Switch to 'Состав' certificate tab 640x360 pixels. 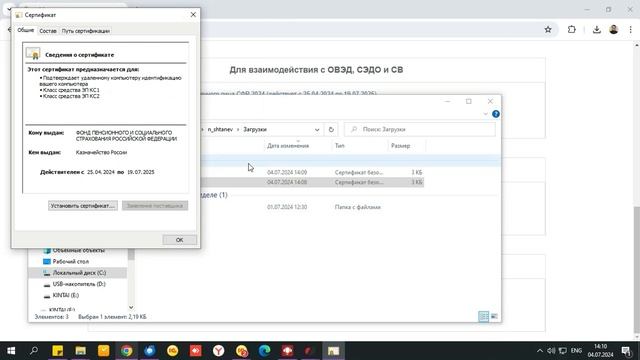(48, 31)
